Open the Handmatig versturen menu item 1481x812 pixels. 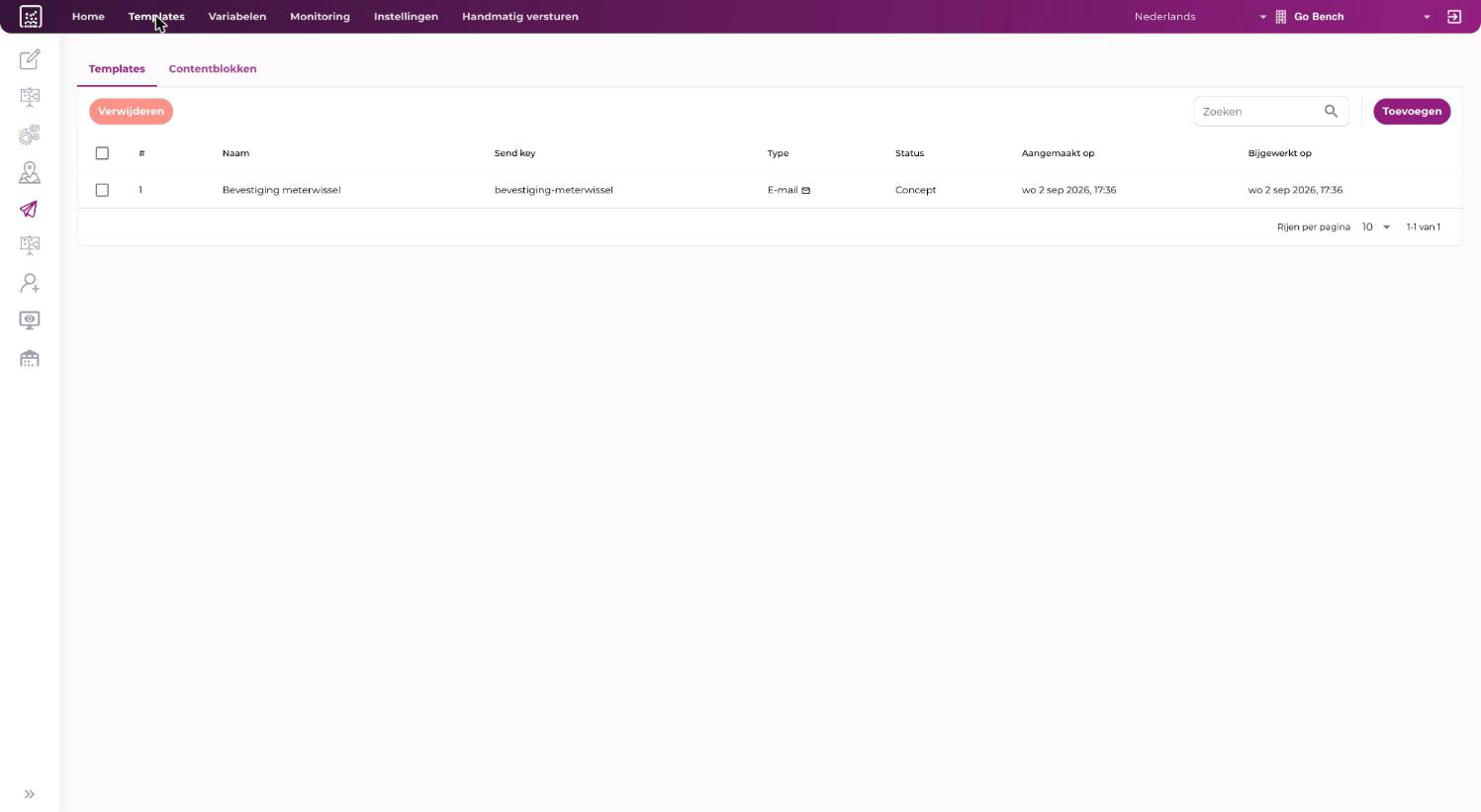pyautogui.click(x=520, y=17)
